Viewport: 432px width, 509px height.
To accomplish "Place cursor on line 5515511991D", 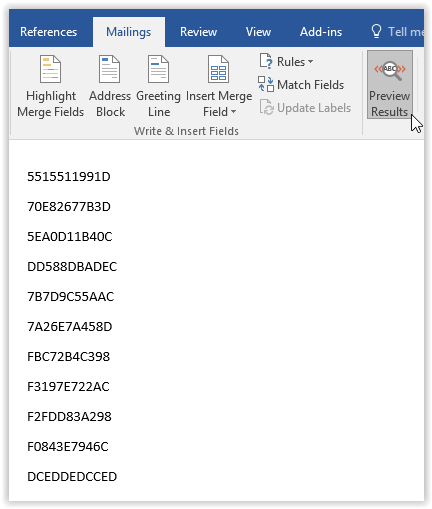I will pyautogui.click(x=69, y=177).
